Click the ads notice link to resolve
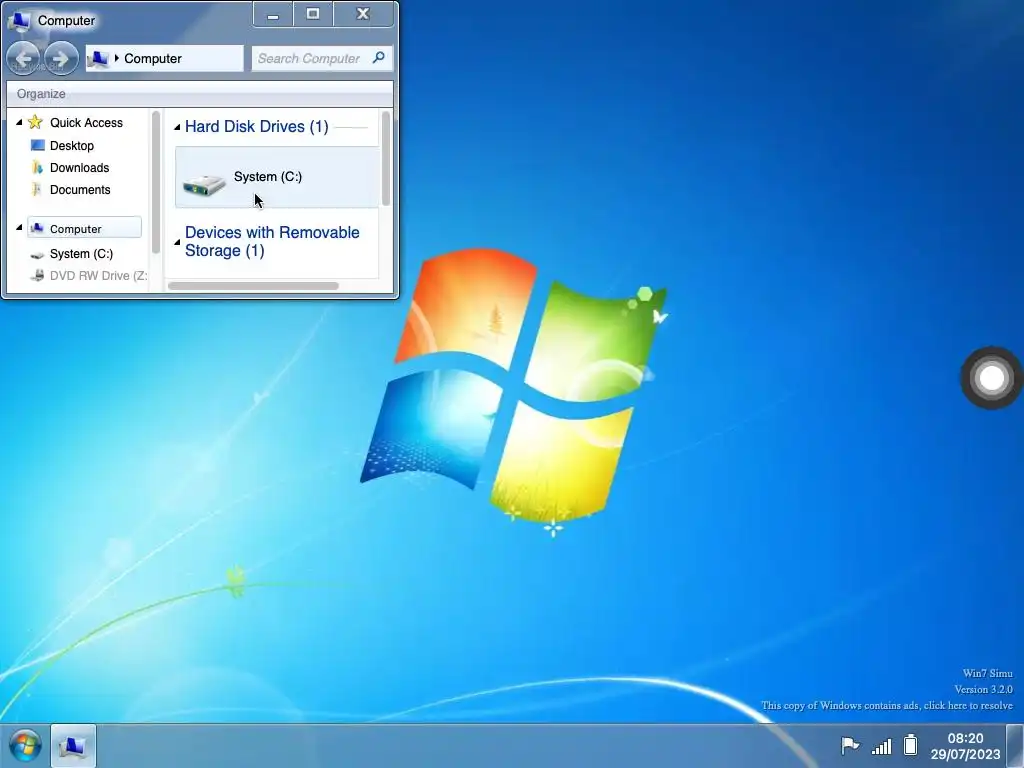 pyautogui.click(x=886, y=705)
